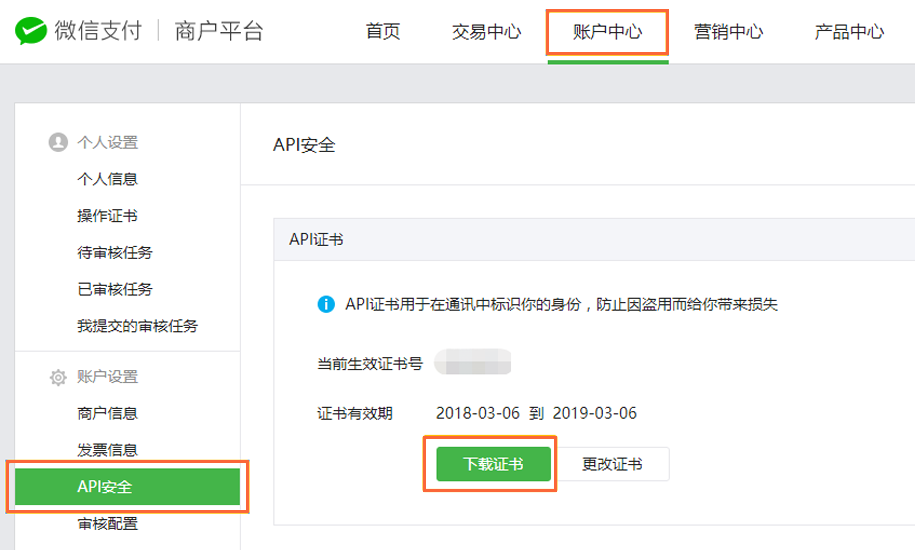Image resolution: width=915 pixels, height=550 pixels.
Task: Click the person icon beside 个人设置
Action: click(58, 143)
